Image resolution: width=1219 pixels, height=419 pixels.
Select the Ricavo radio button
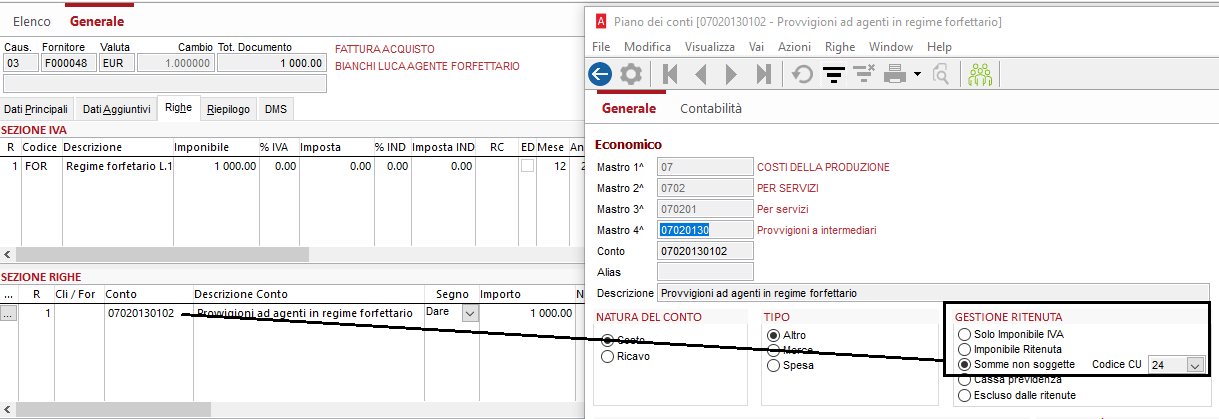[607, 356]
